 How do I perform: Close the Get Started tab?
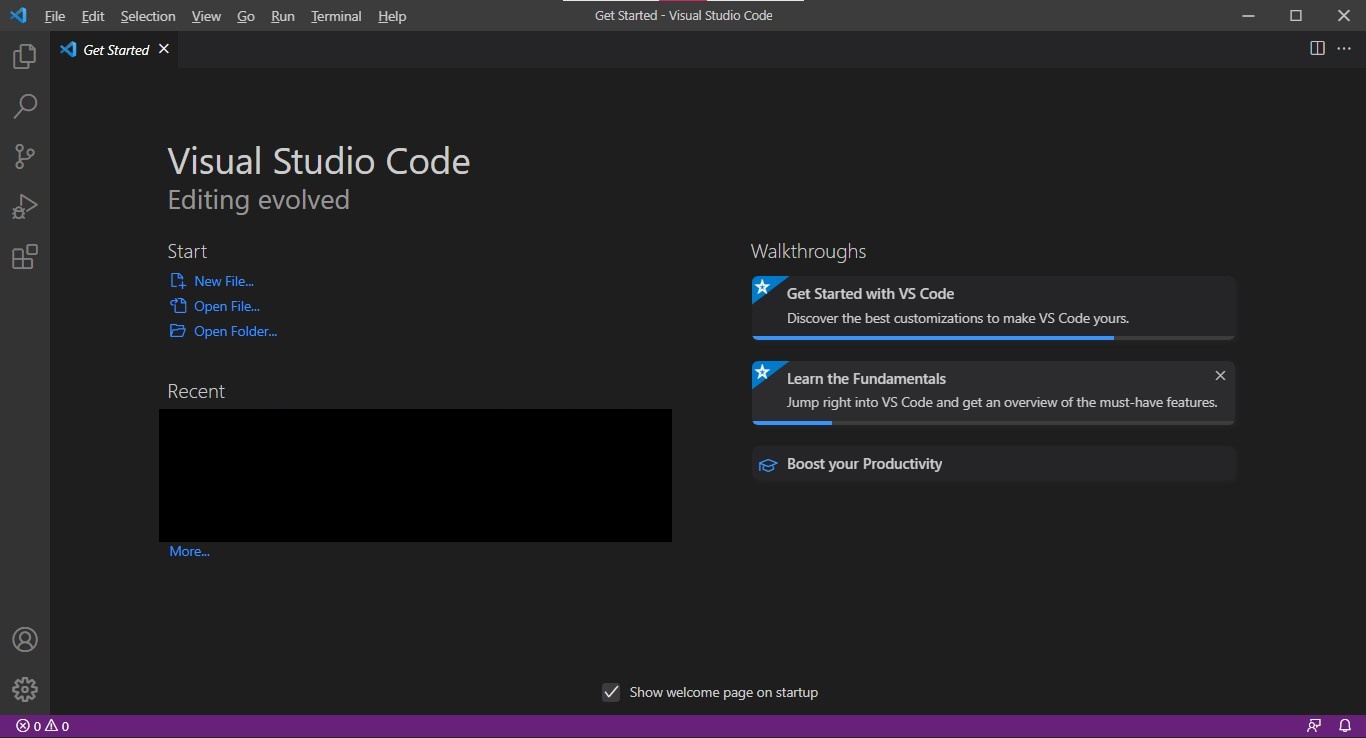point(164,49)
